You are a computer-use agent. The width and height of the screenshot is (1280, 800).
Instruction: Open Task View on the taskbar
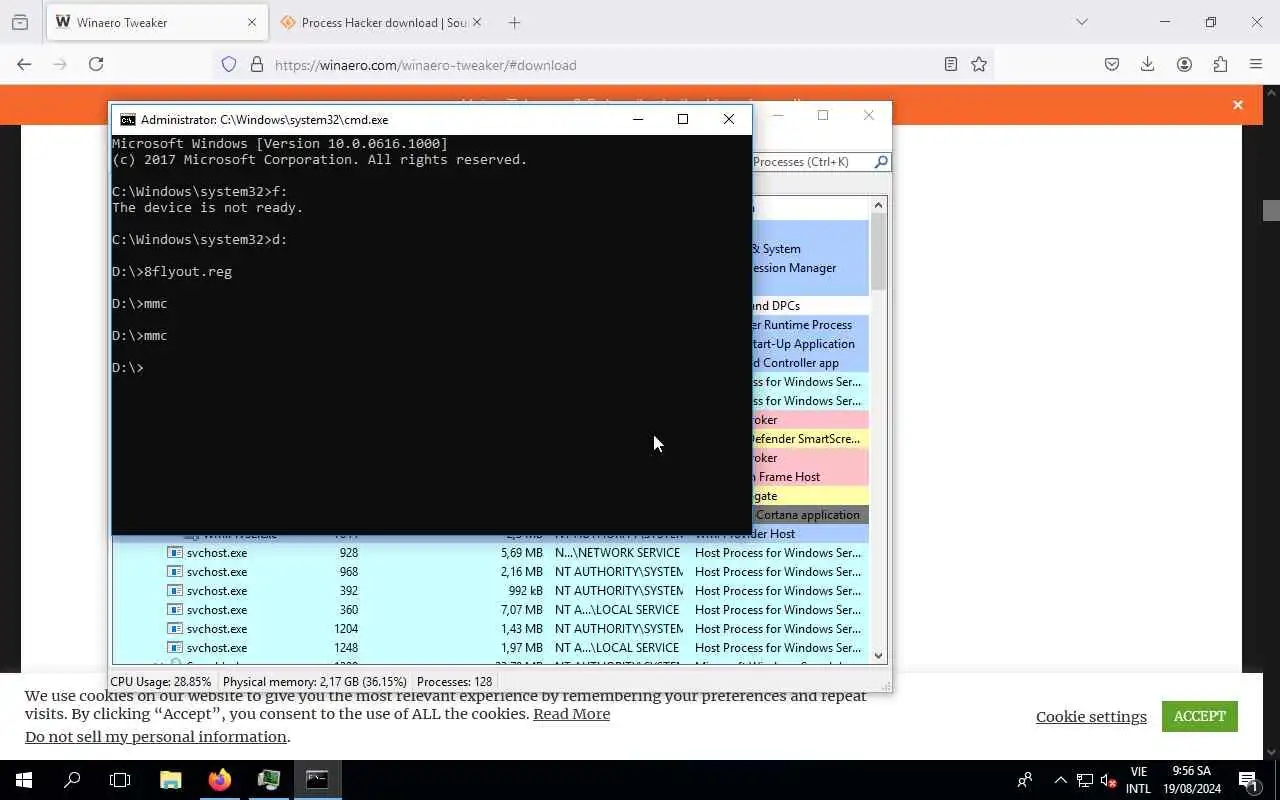point(120,780)
